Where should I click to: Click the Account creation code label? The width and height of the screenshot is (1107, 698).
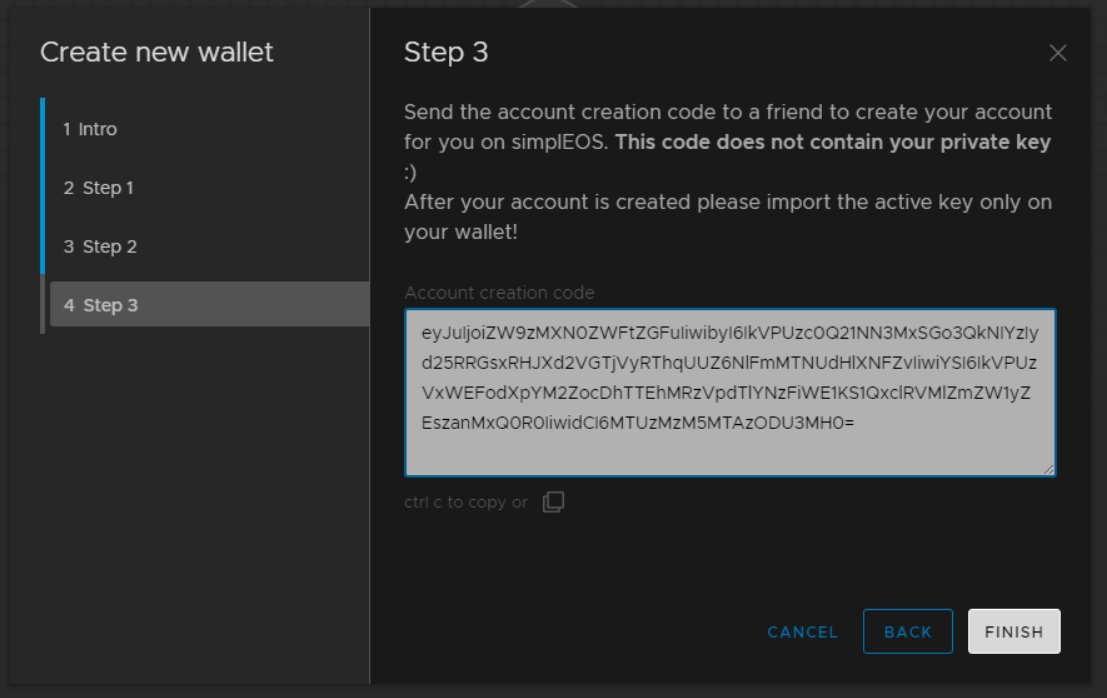(499, 292)
